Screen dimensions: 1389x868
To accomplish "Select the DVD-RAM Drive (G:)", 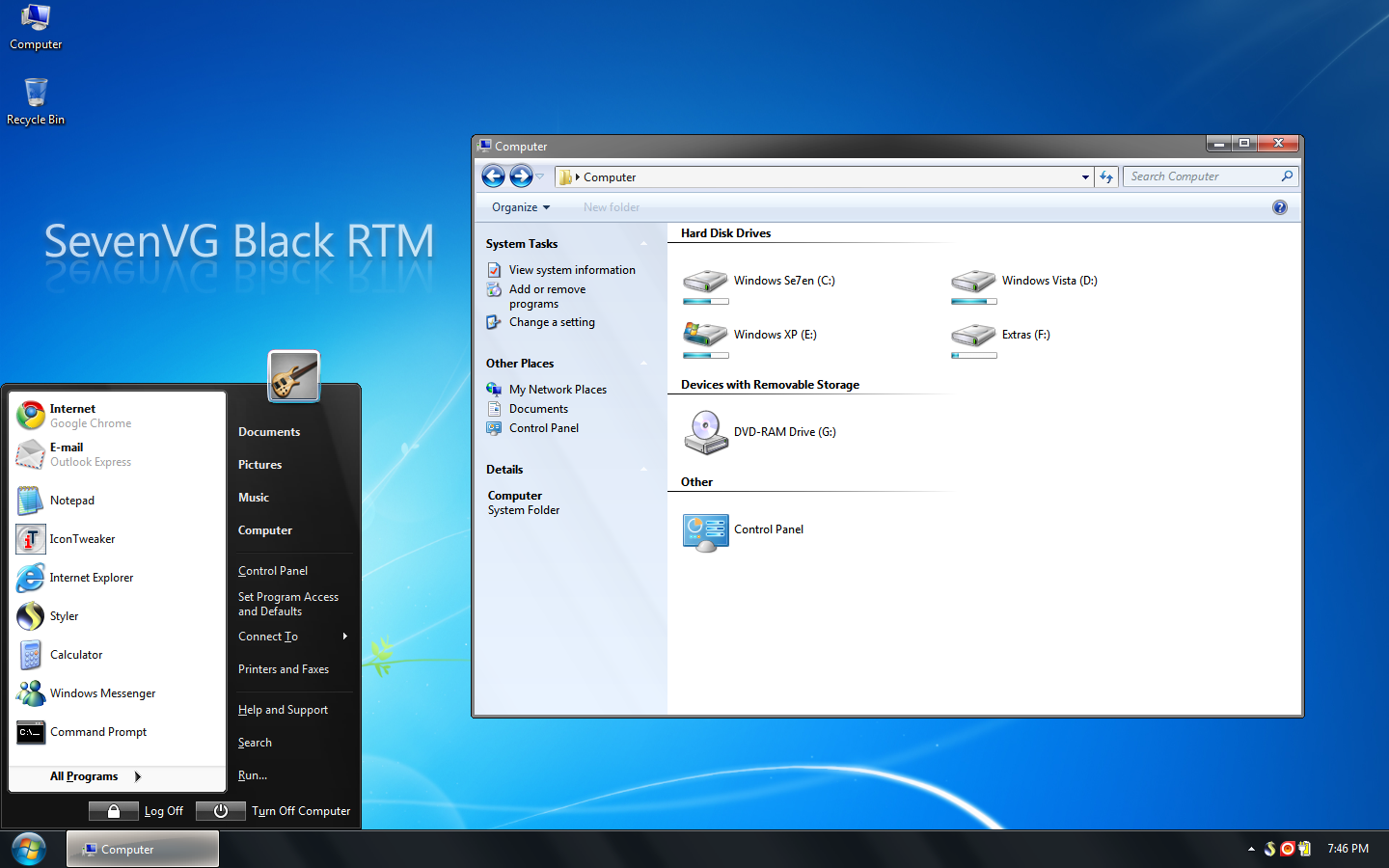I will [760, 432].
